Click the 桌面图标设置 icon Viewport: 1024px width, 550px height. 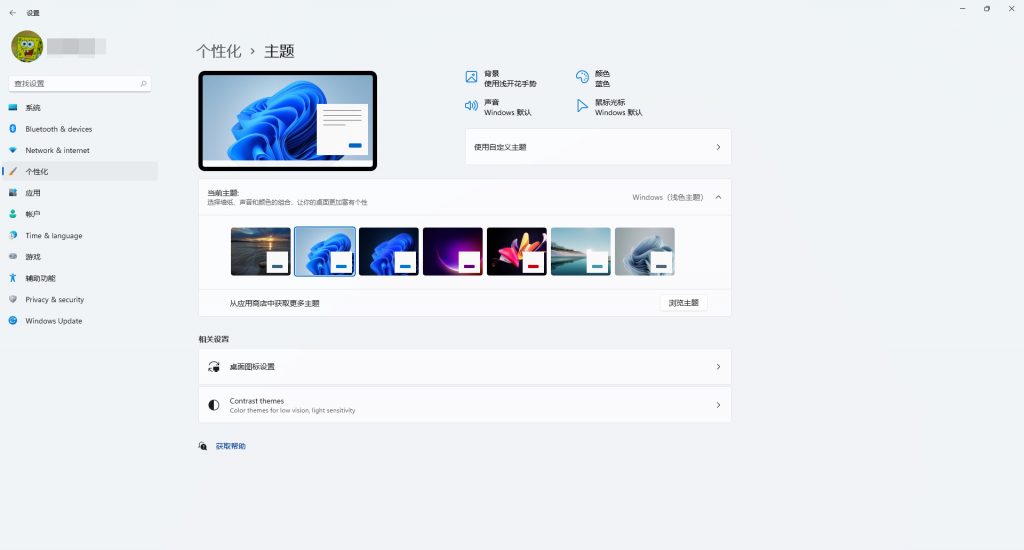pos(214,366)
